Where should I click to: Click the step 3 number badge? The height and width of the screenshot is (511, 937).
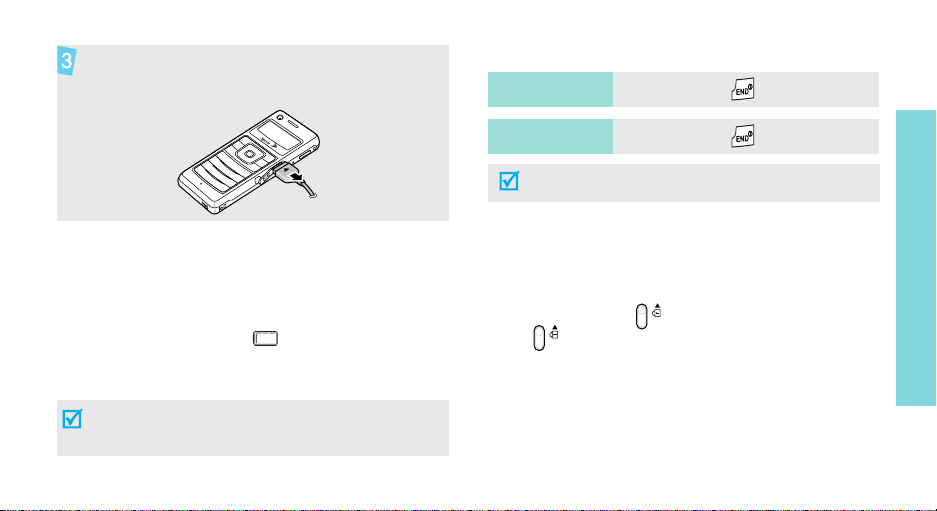click(x=67, y=60)
